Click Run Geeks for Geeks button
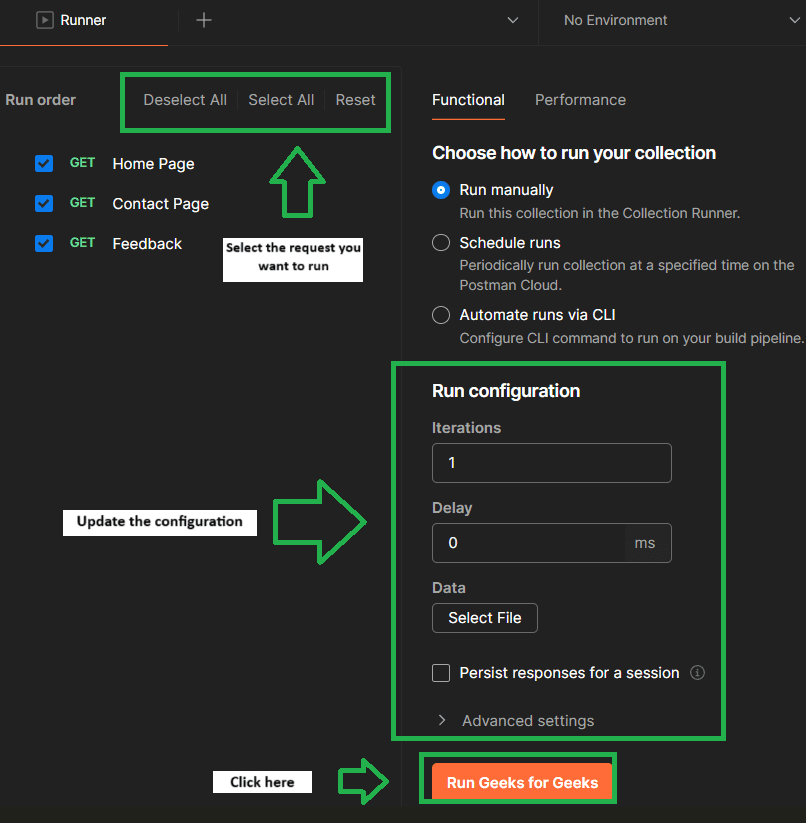The image size is (806, 823). tap(522, 782)
